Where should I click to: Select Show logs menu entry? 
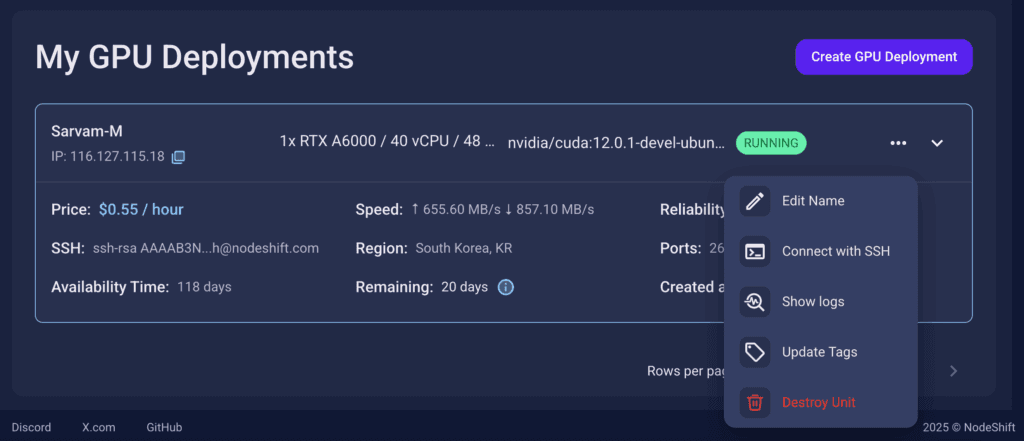[x=813, y=302]
